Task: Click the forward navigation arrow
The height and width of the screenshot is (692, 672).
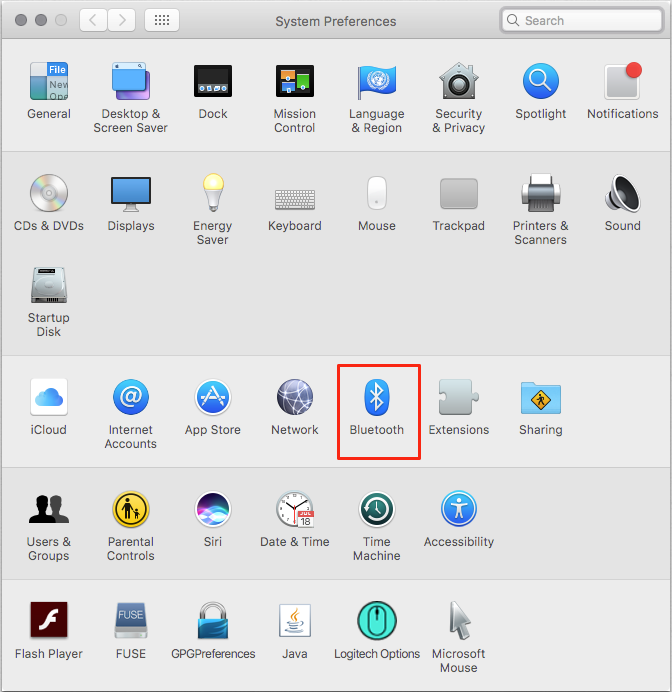Action: click(121, 20)
